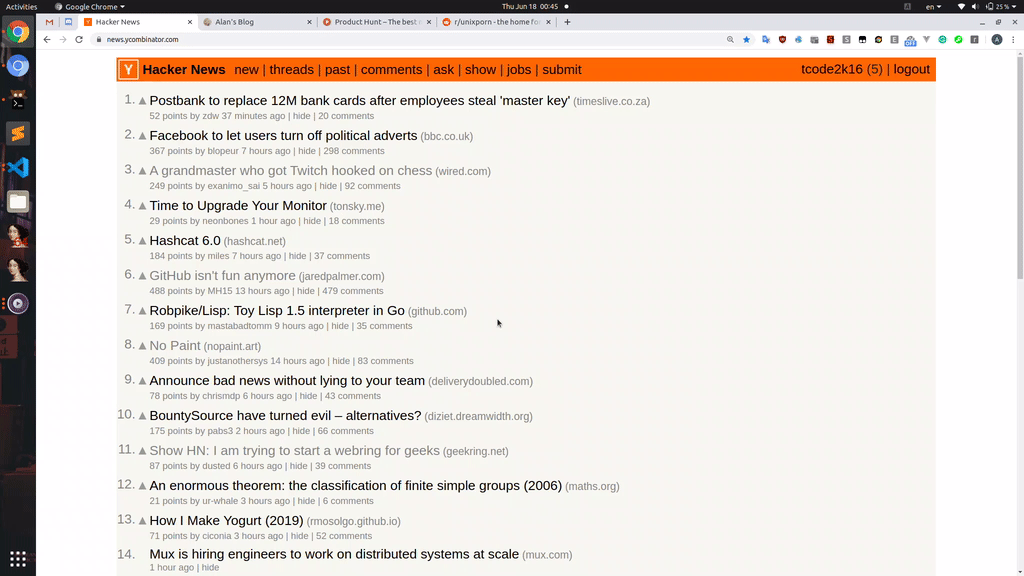1024x576 pixels.
Task: Open the Chrome three-dot menu
Action: (1013, 40)
